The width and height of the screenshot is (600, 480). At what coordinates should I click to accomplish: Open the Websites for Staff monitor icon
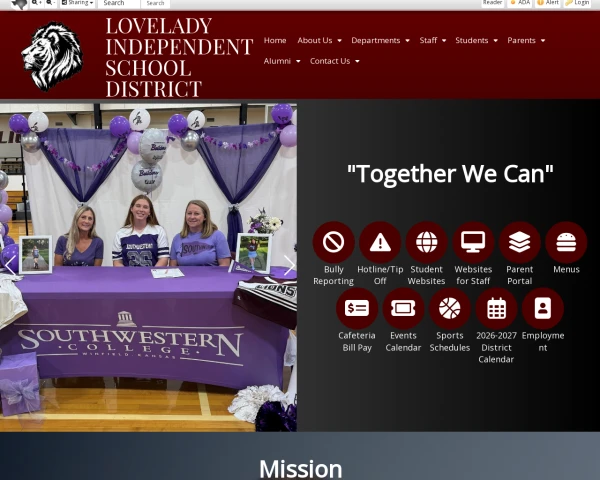click(473, 242)
